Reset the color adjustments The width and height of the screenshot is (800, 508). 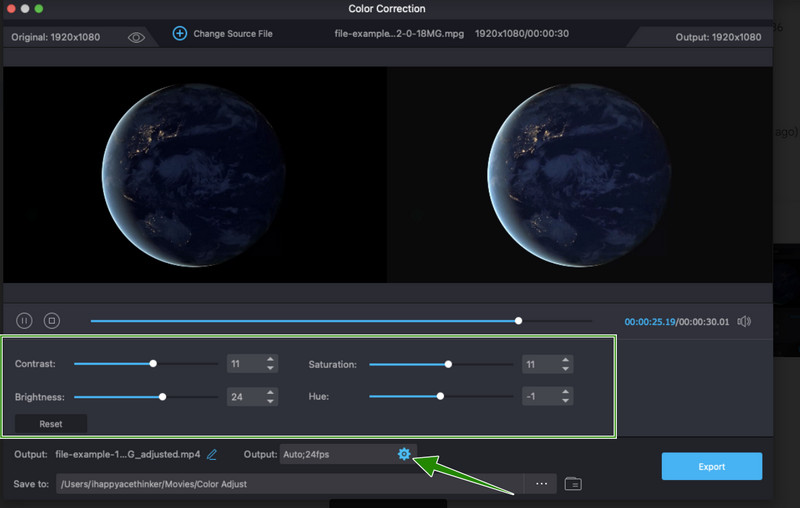51,424
